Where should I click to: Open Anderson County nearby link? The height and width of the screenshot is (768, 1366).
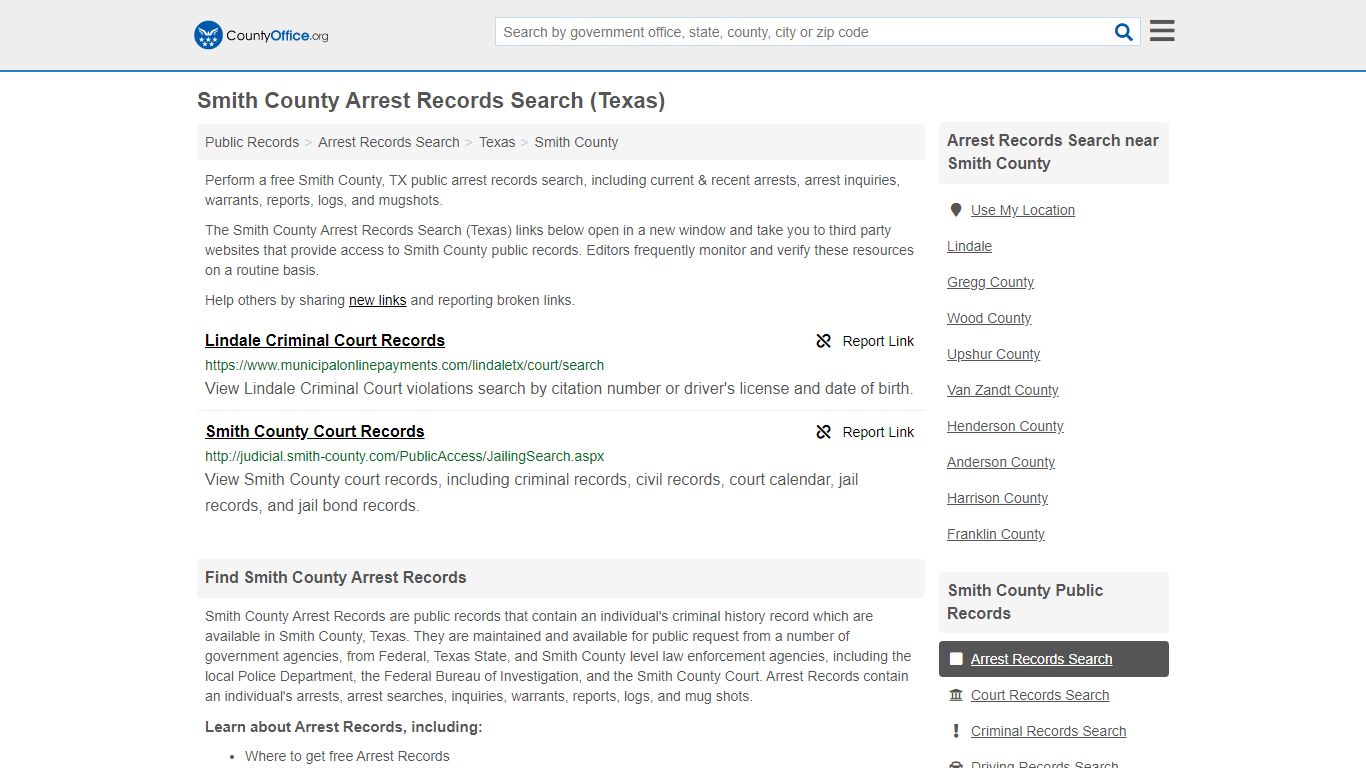tap(1001, 462)
